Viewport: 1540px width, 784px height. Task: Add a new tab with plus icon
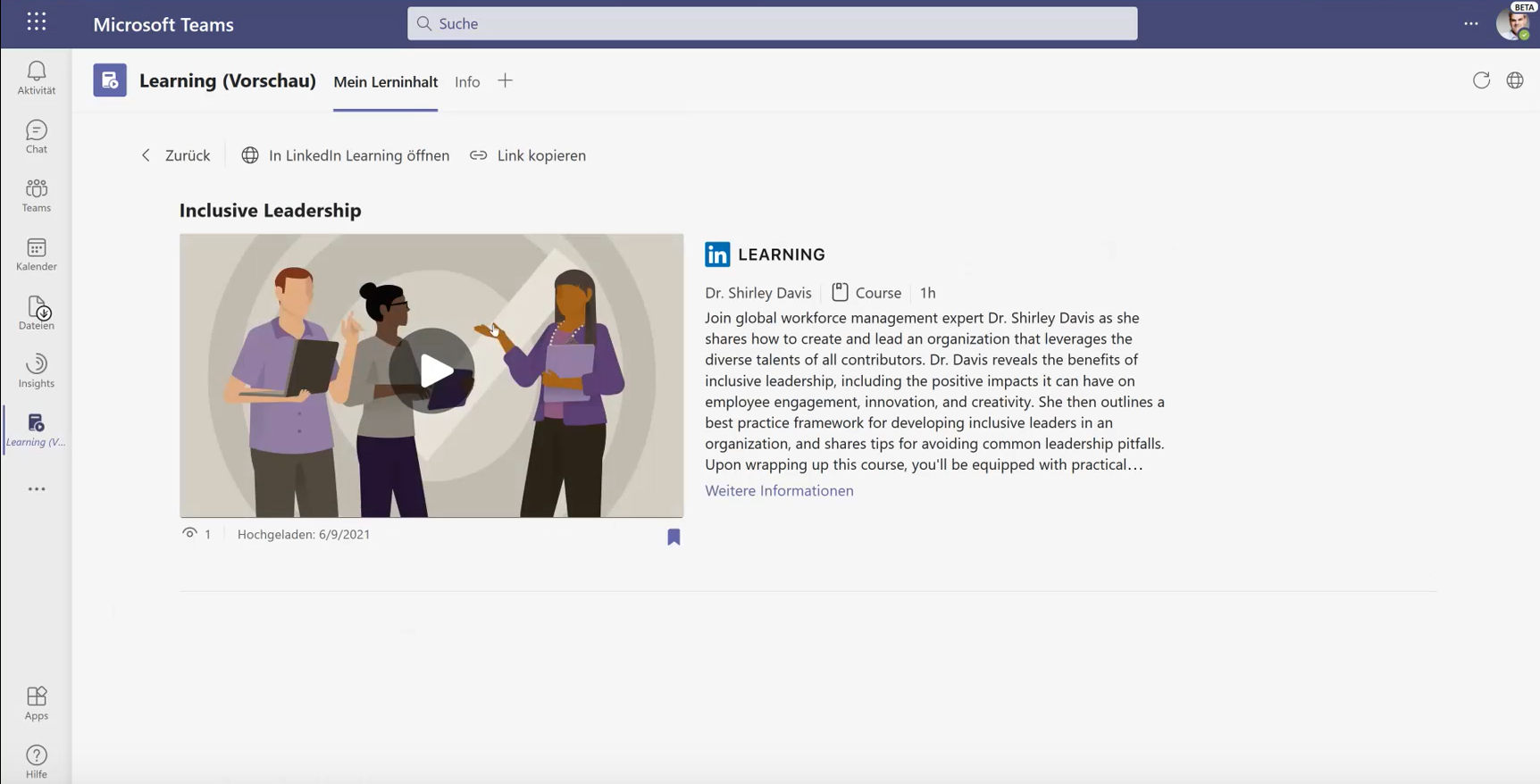pos(505,81)
